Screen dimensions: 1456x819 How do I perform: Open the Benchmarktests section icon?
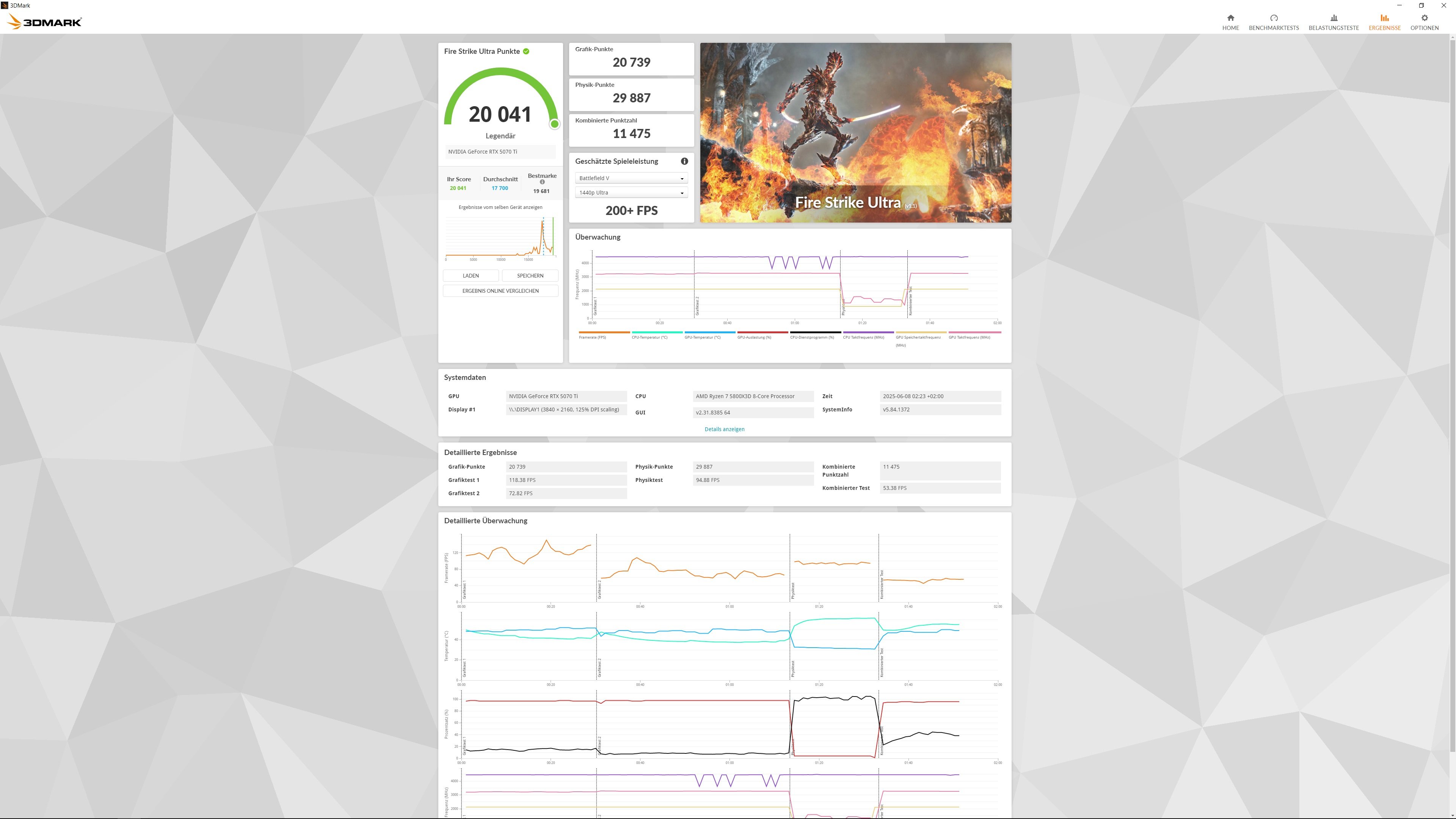coord(1274,18)
